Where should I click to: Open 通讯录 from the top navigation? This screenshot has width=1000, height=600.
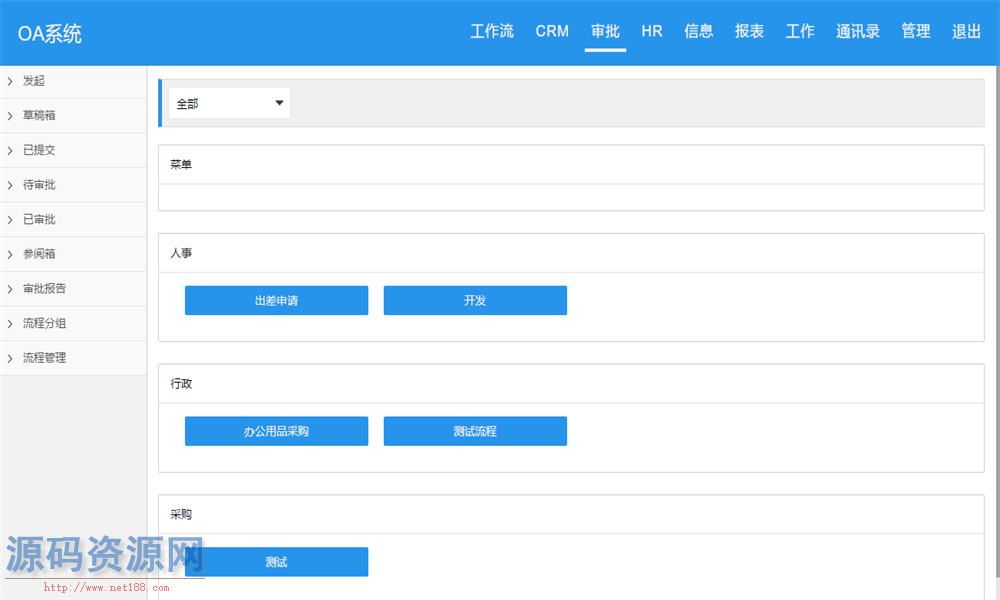(858, 31)
